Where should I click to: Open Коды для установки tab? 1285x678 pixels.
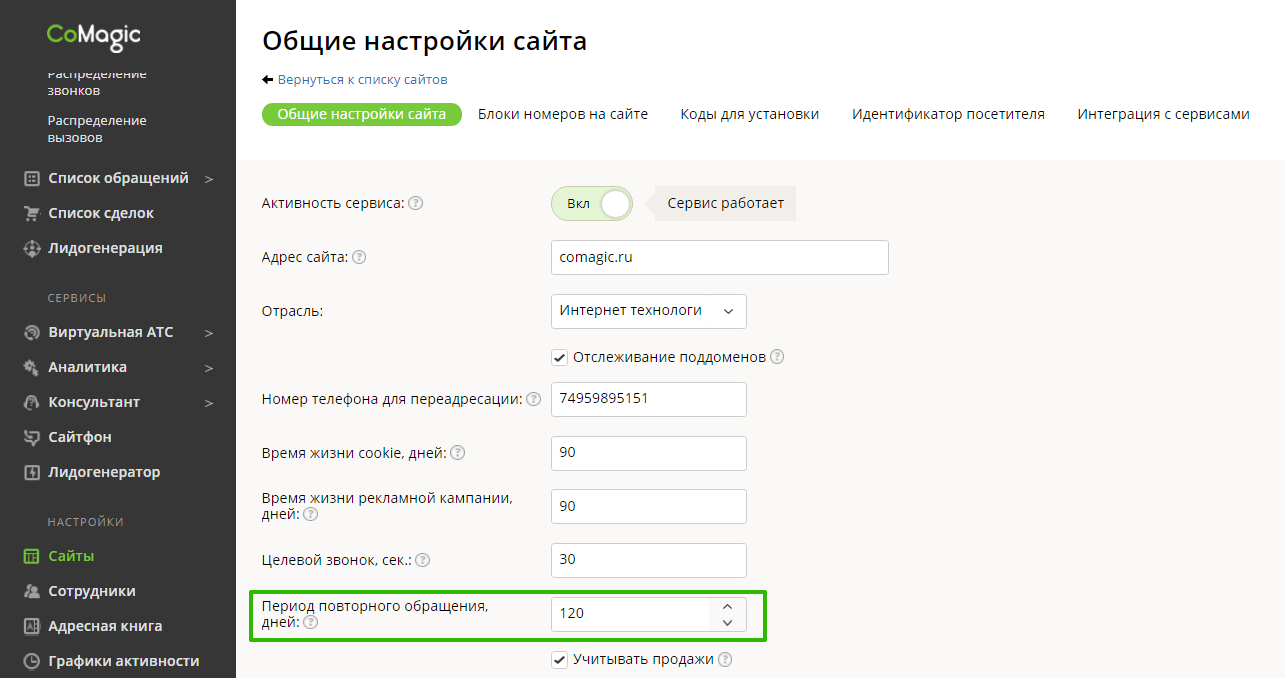click(749, 114)
